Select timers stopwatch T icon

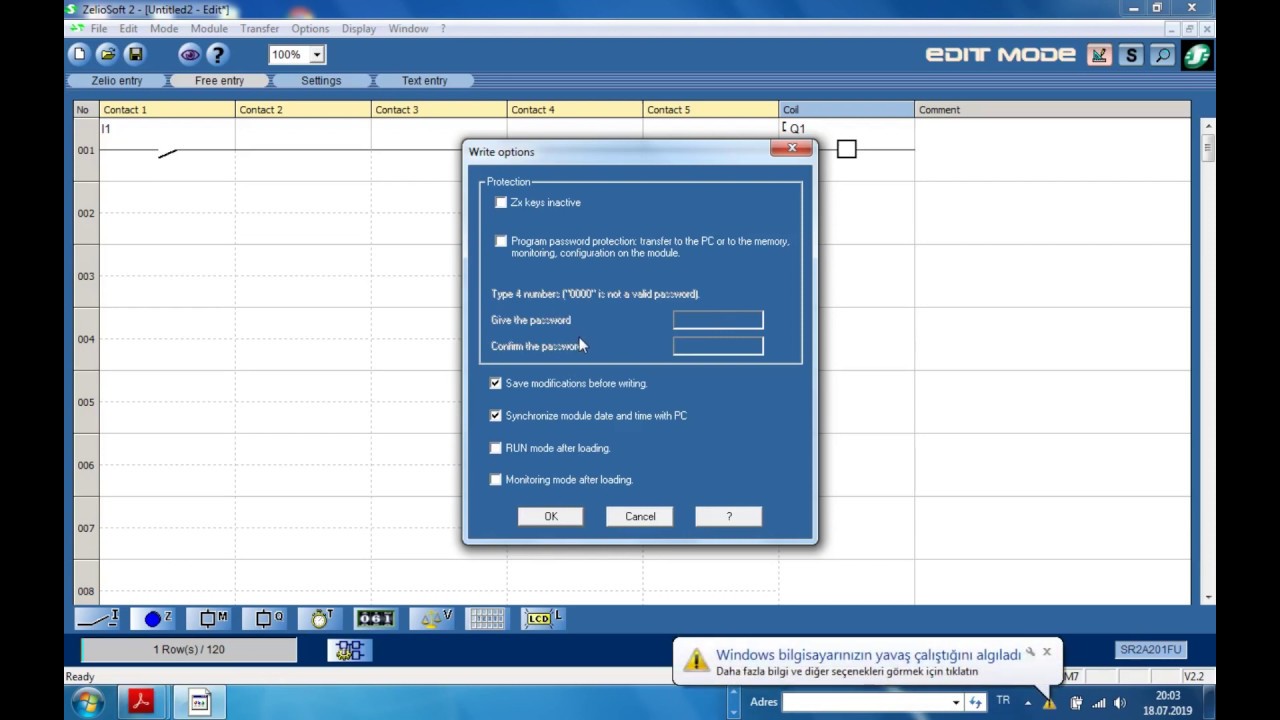click(x=321, y=619)
